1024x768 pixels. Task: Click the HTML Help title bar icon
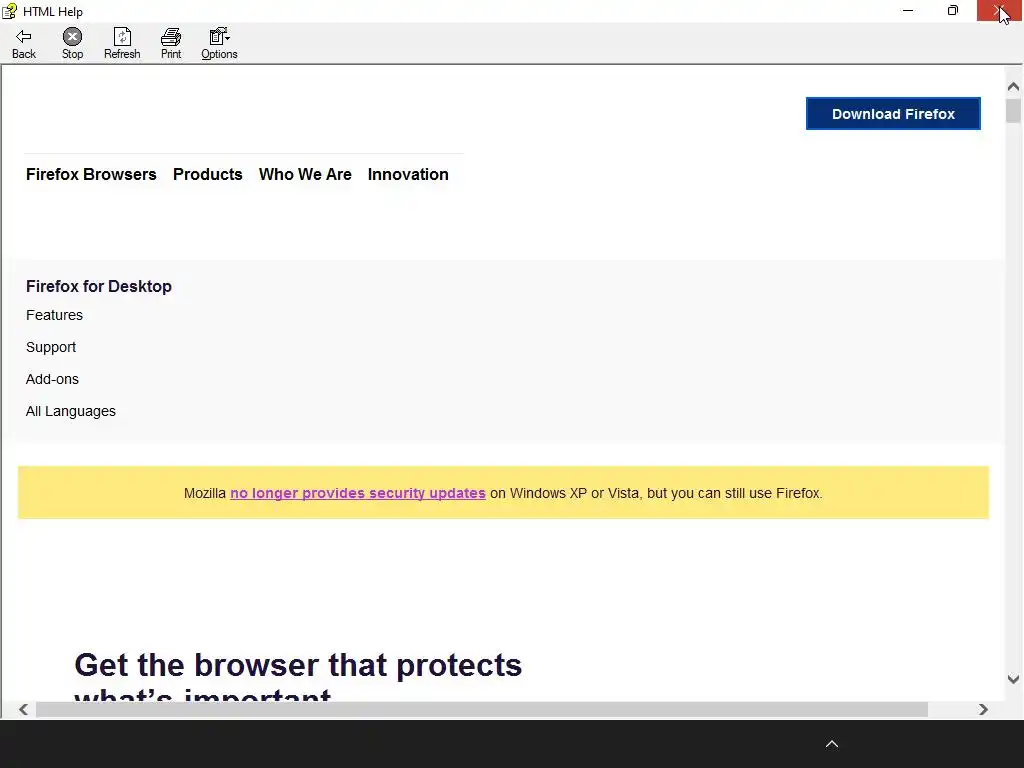(9, 11)
